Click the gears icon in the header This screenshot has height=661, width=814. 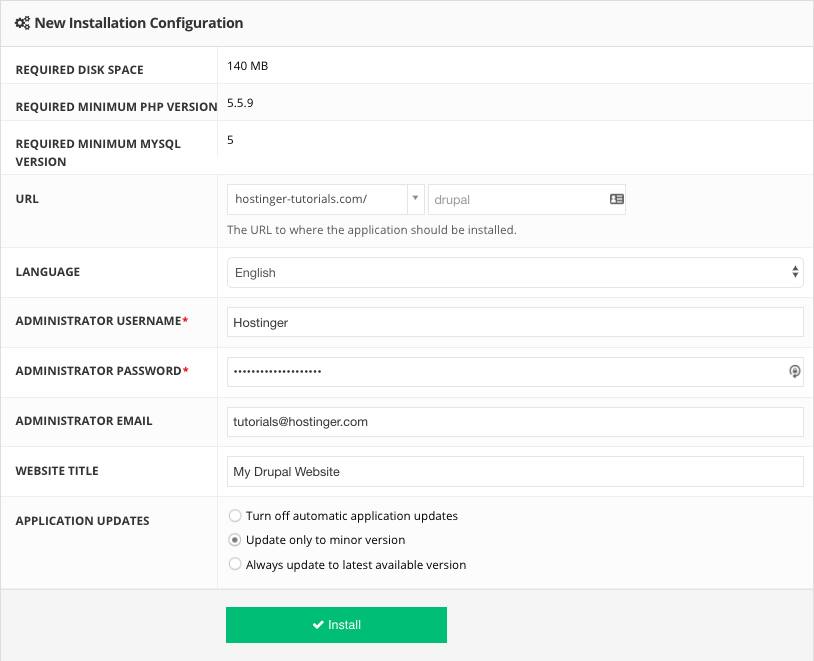point(22,22)
